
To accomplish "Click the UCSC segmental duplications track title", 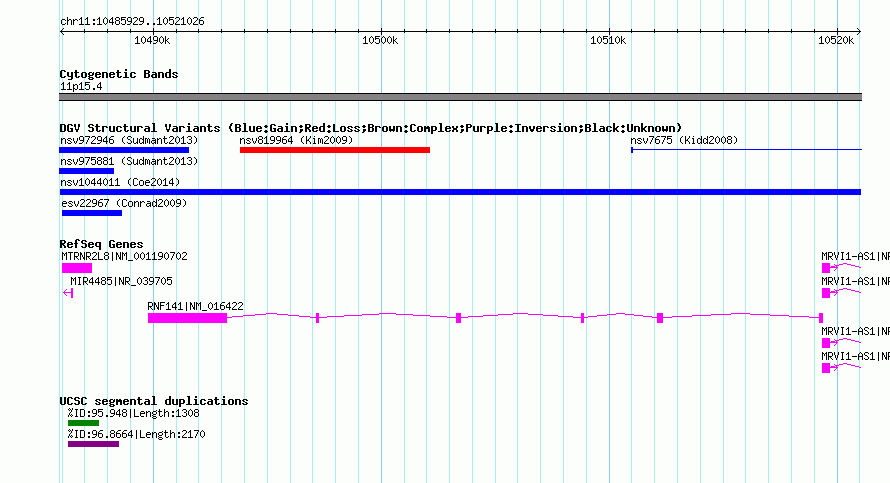I will tap(154, 401).
